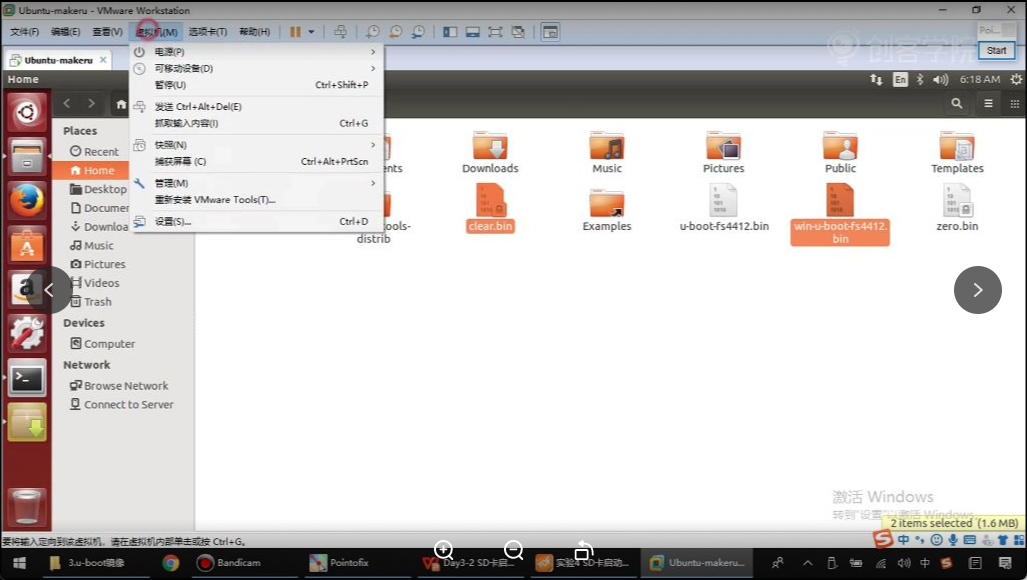Open the Ubuntu session gear menu
Image resolution: width=1027 pixels, height=580 pixels.
tap(1016, 79)
